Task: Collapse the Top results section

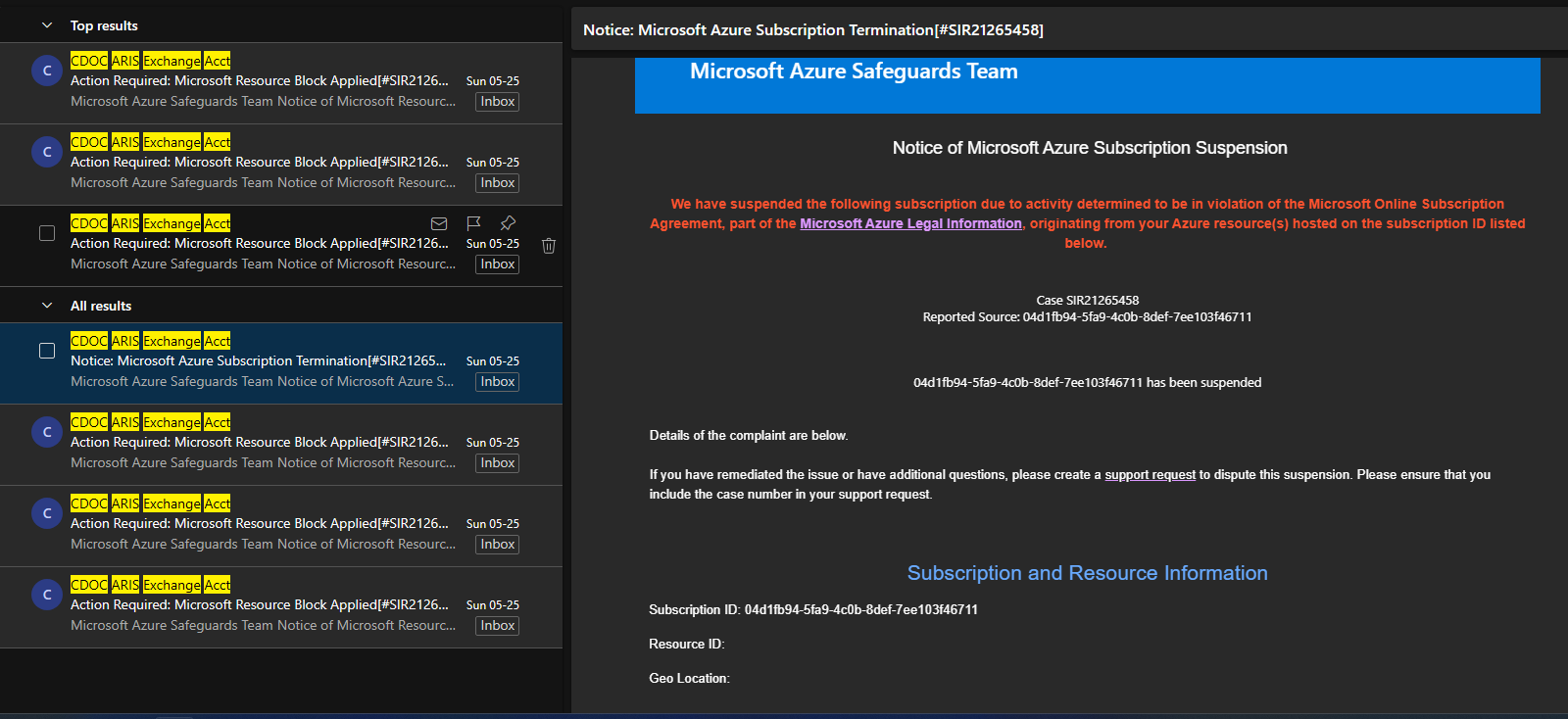Action: pyautogui.click(x=47, y=25)
